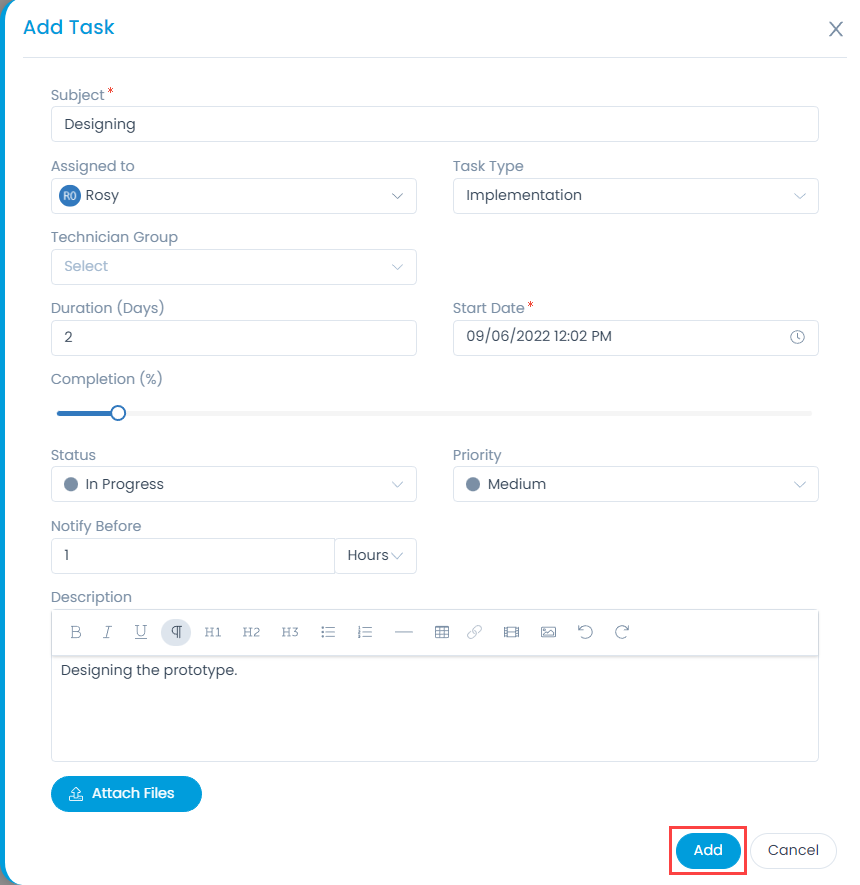Apply H3 heading style

[x=289, y=632]
